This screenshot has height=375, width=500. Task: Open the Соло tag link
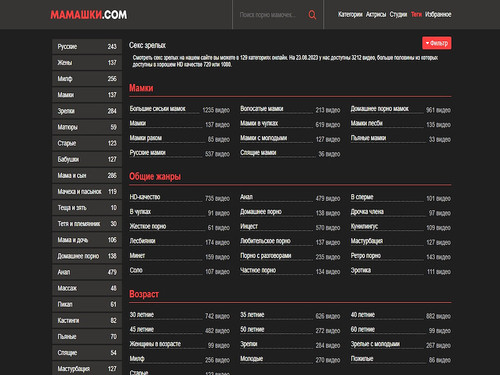136,270
